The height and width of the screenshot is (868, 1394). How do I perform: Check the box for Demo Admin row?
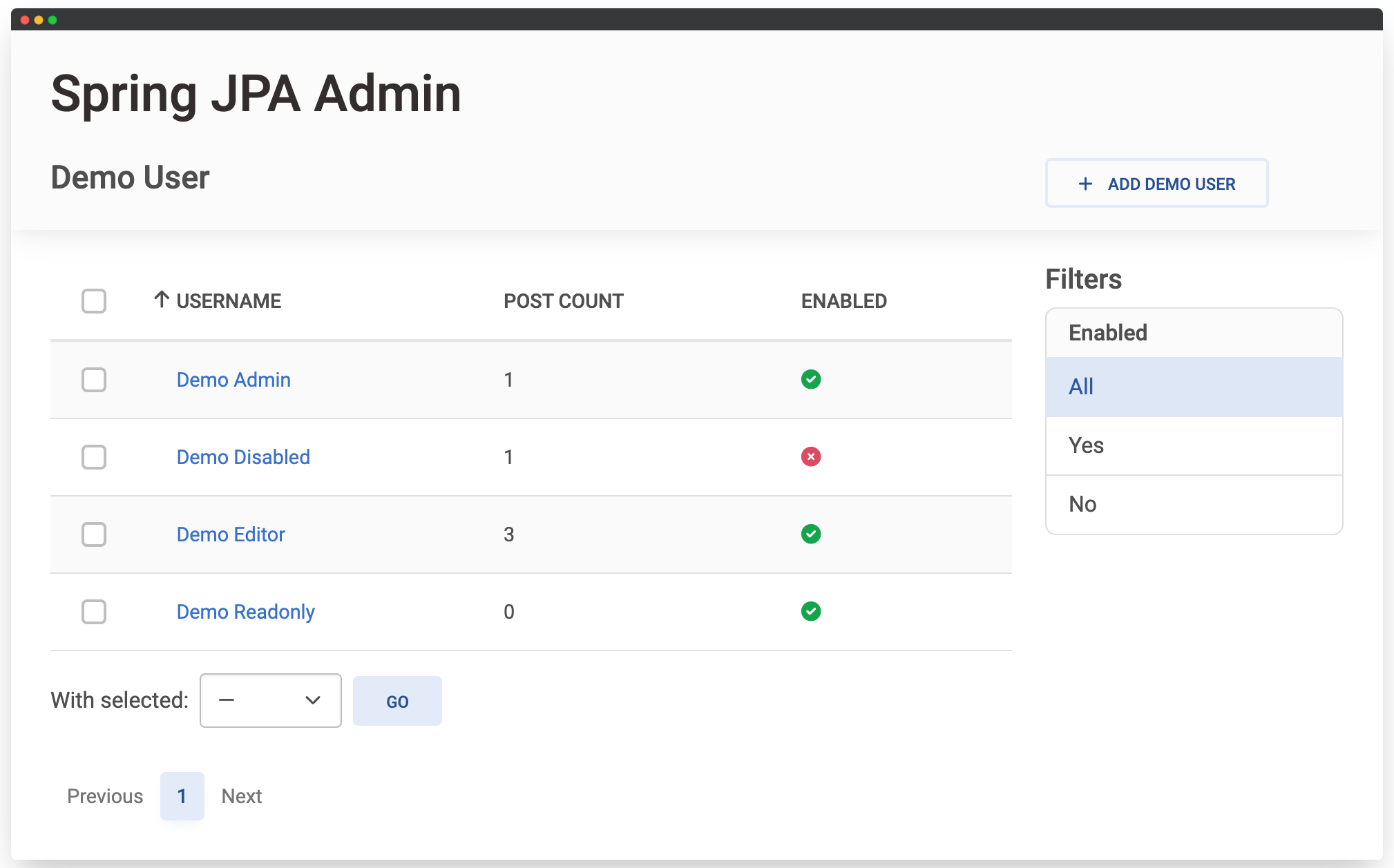pyautogui.click(x=94, y=380)
